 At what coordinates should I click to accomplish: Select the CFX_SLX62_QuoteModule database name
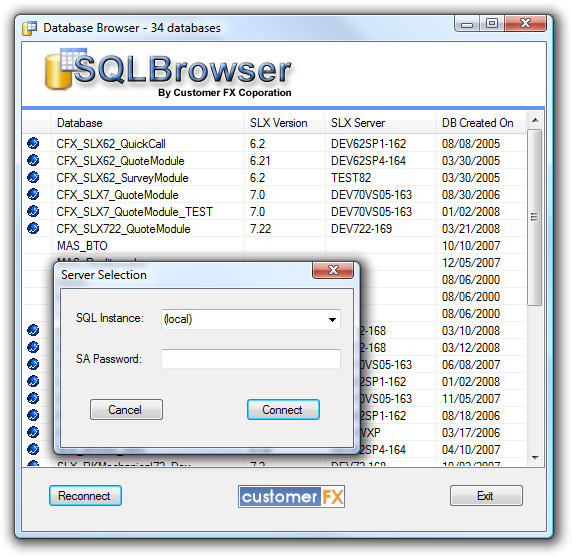[x=120, y=161]
